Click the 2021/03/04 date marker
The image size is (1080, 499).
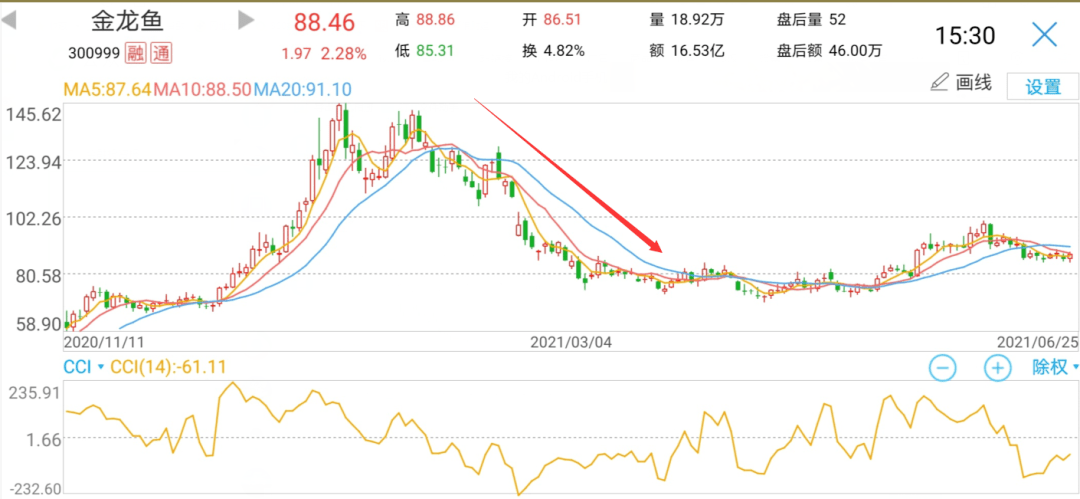572,342
